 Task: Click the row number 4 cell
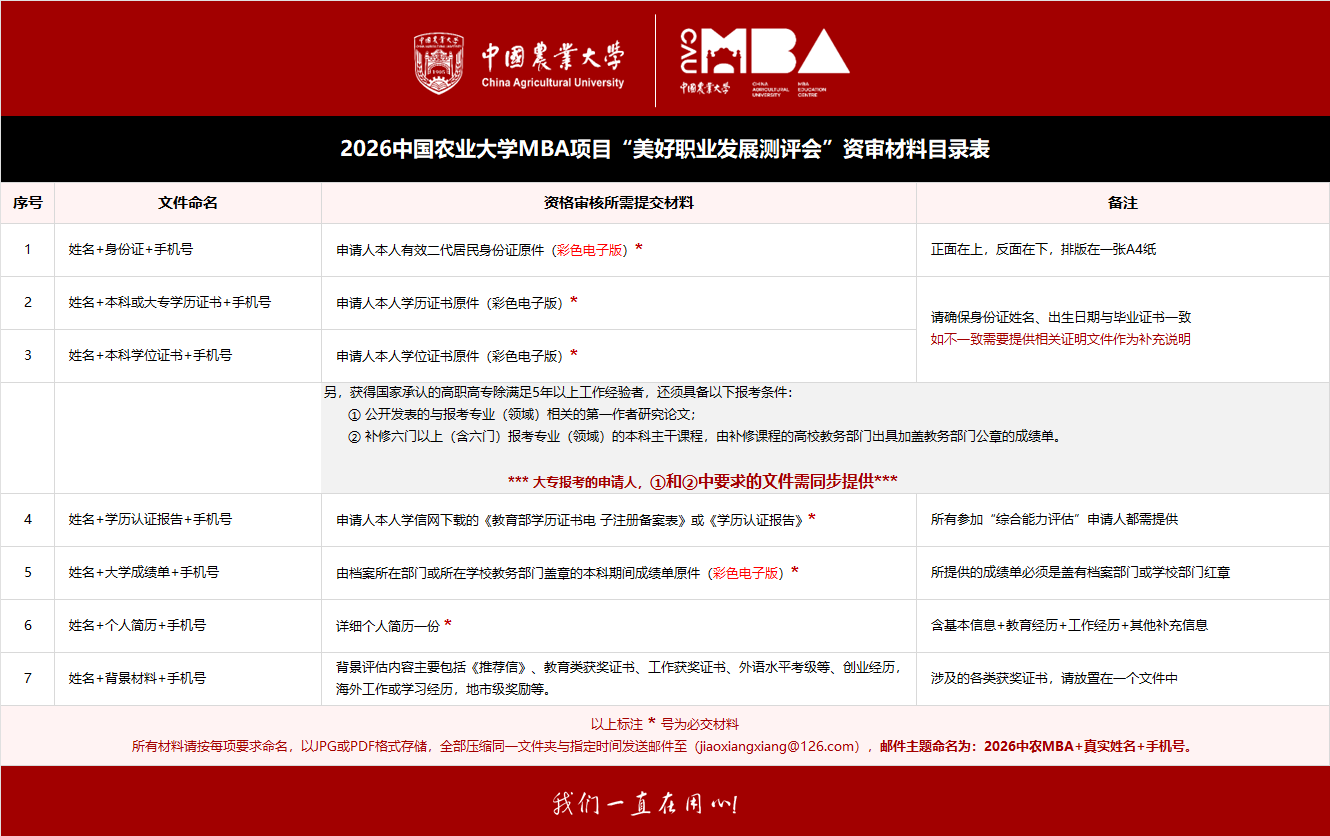tap(28, 520)
